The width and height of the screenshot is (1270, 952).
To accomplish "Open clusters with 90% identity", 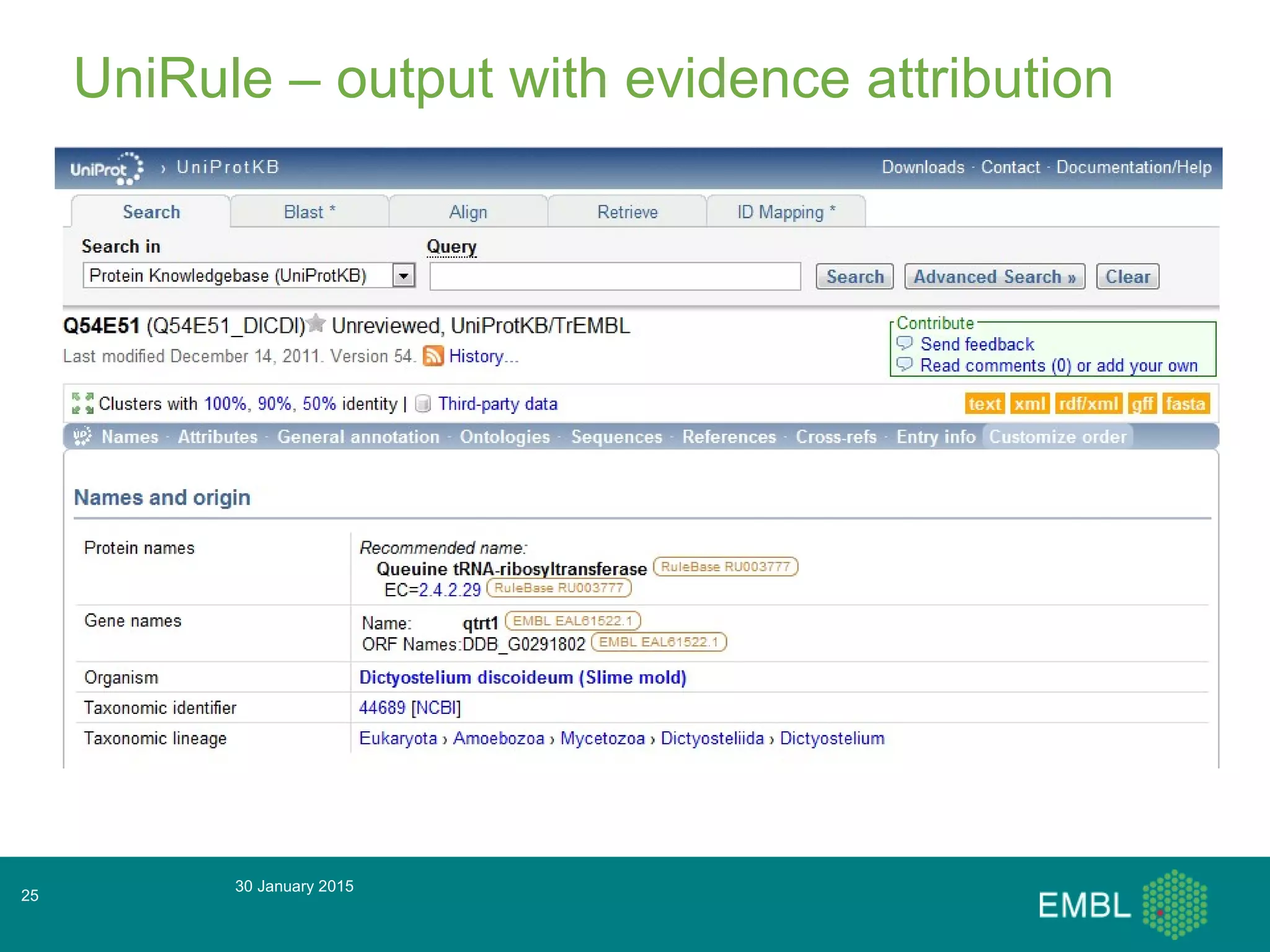I will coord(273,403).
